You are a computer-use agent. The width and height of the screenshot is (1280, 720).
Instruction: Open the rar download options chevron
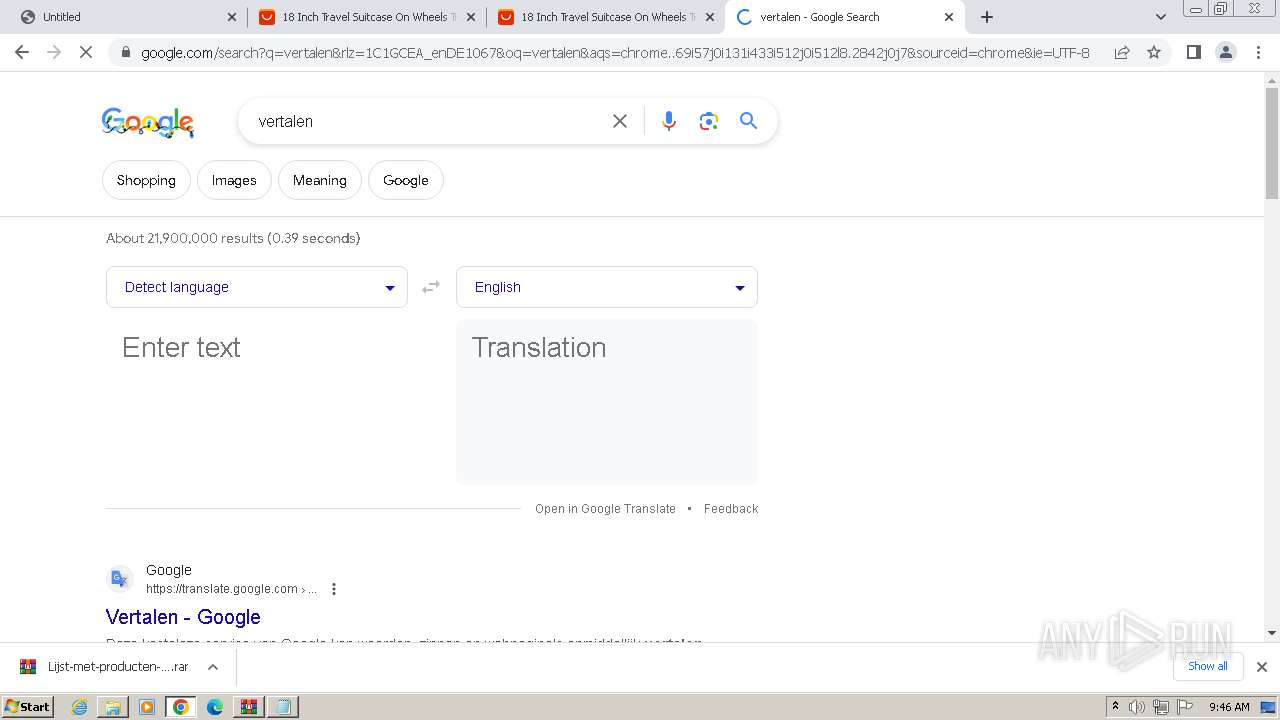point(213,667)
